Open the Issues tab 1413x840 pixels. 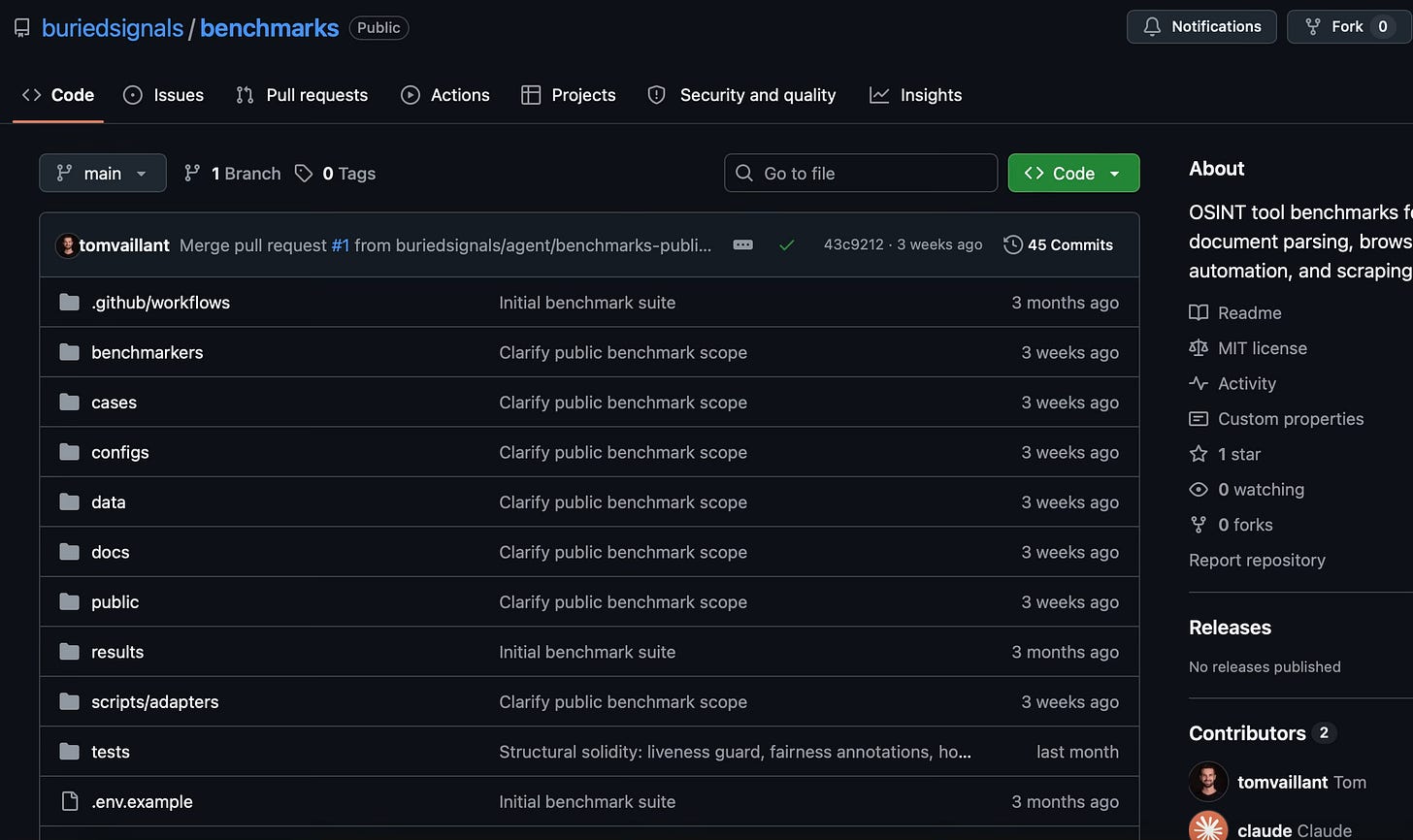164,95
